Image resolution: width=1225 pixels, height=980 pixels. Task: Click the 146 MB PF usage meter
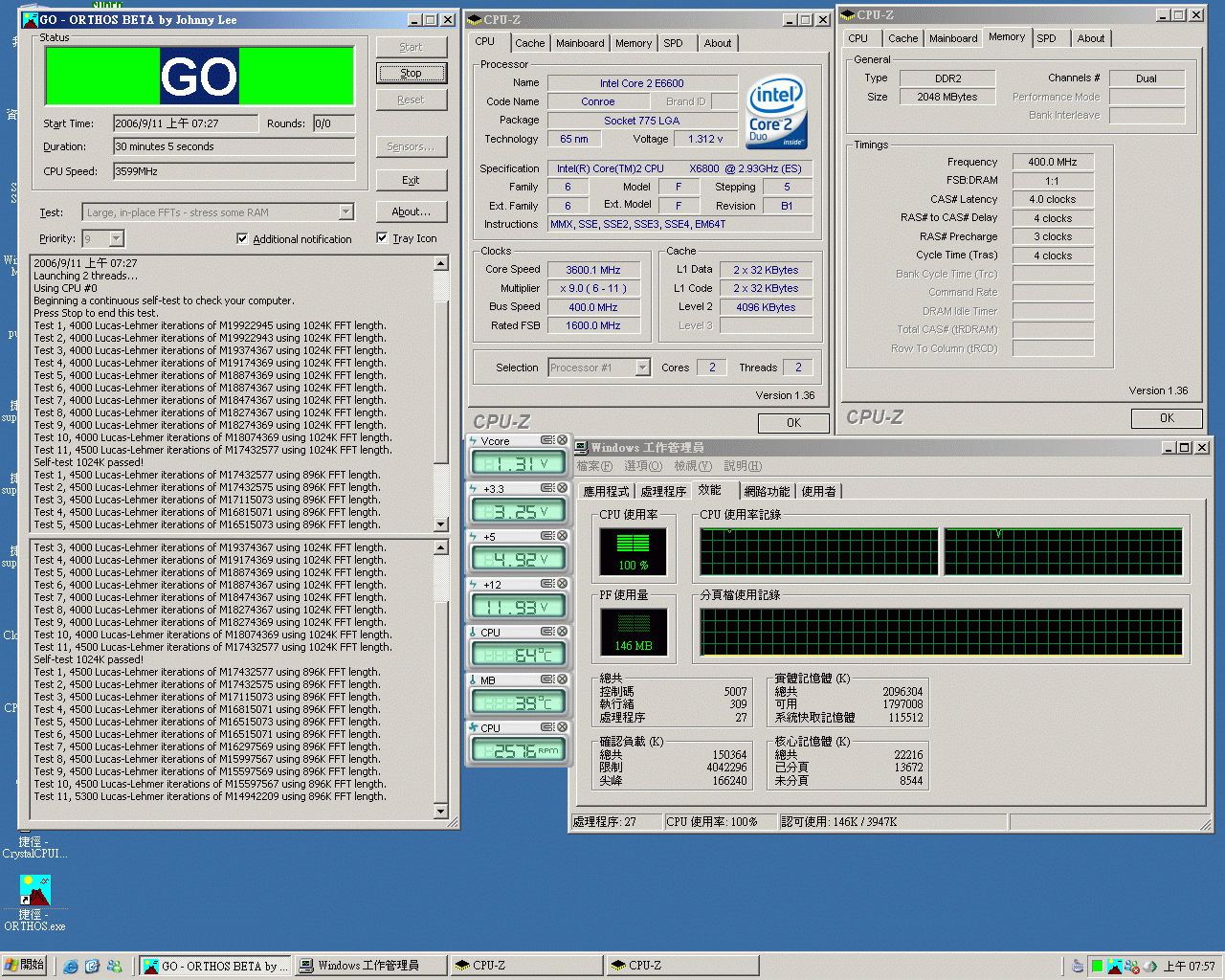(x=633, y=631)
